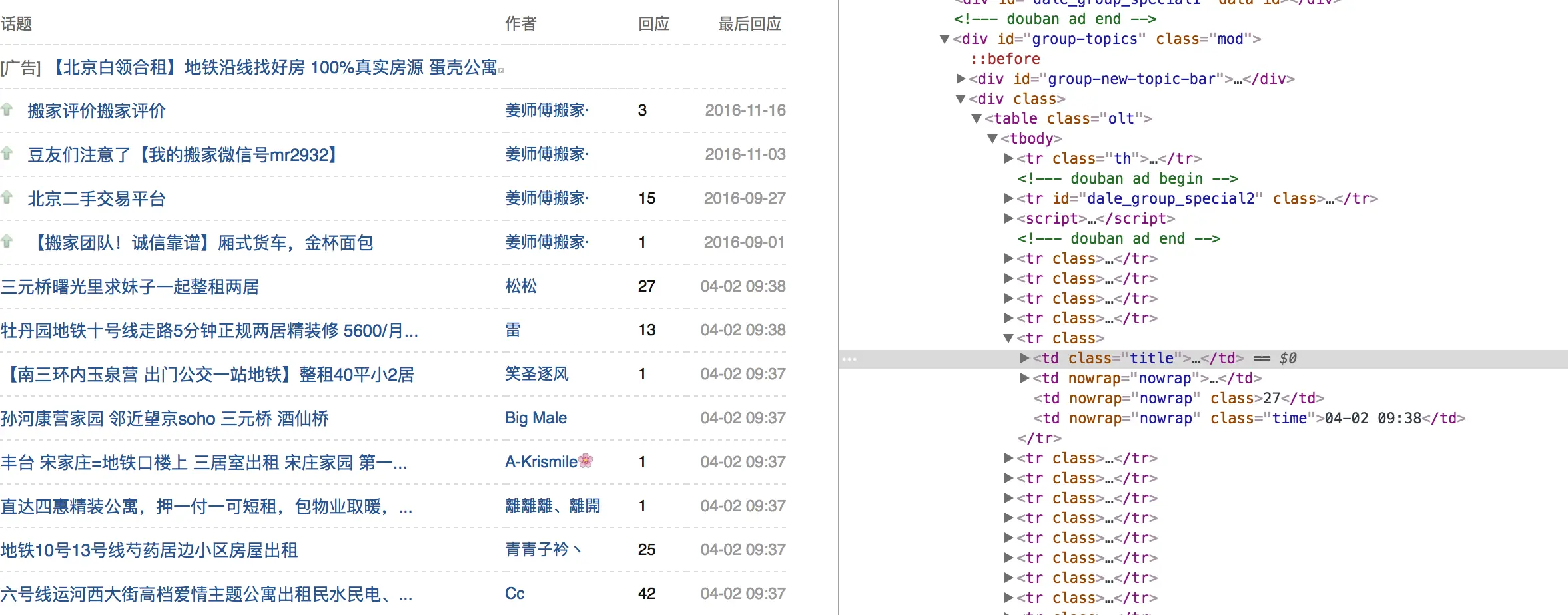
Task: Expand the div#group-new-topic-bar node
Action: point(961,79)
